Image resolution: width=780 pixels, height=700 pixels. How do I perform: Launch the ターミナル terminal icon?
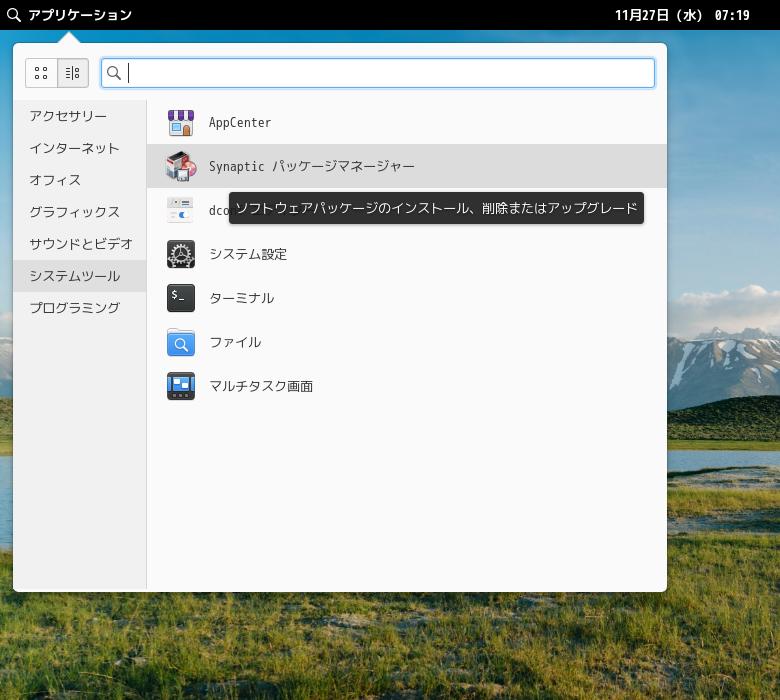[181, 298]
